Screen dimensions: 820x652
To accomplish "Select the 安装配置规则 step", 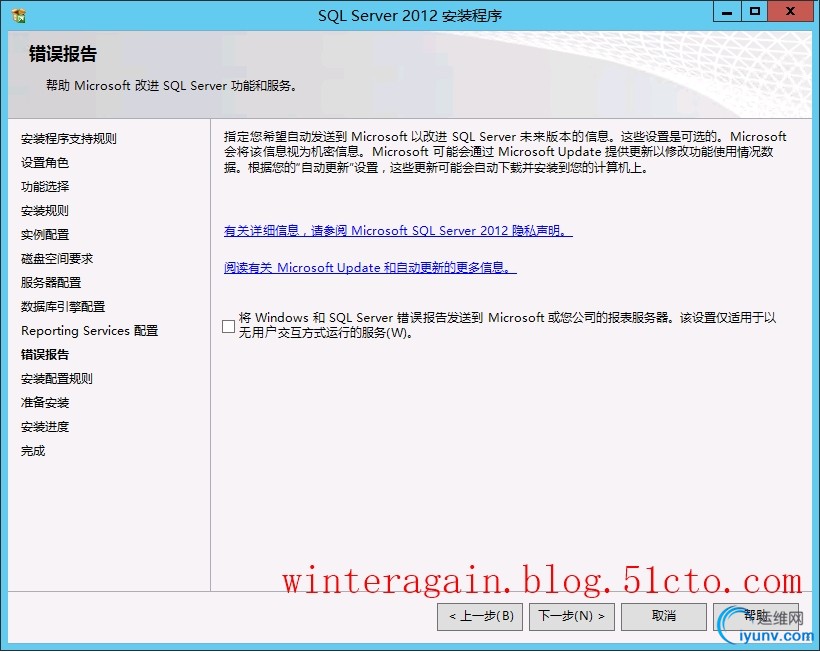I will pyautogui.click(x=57, y=379).
